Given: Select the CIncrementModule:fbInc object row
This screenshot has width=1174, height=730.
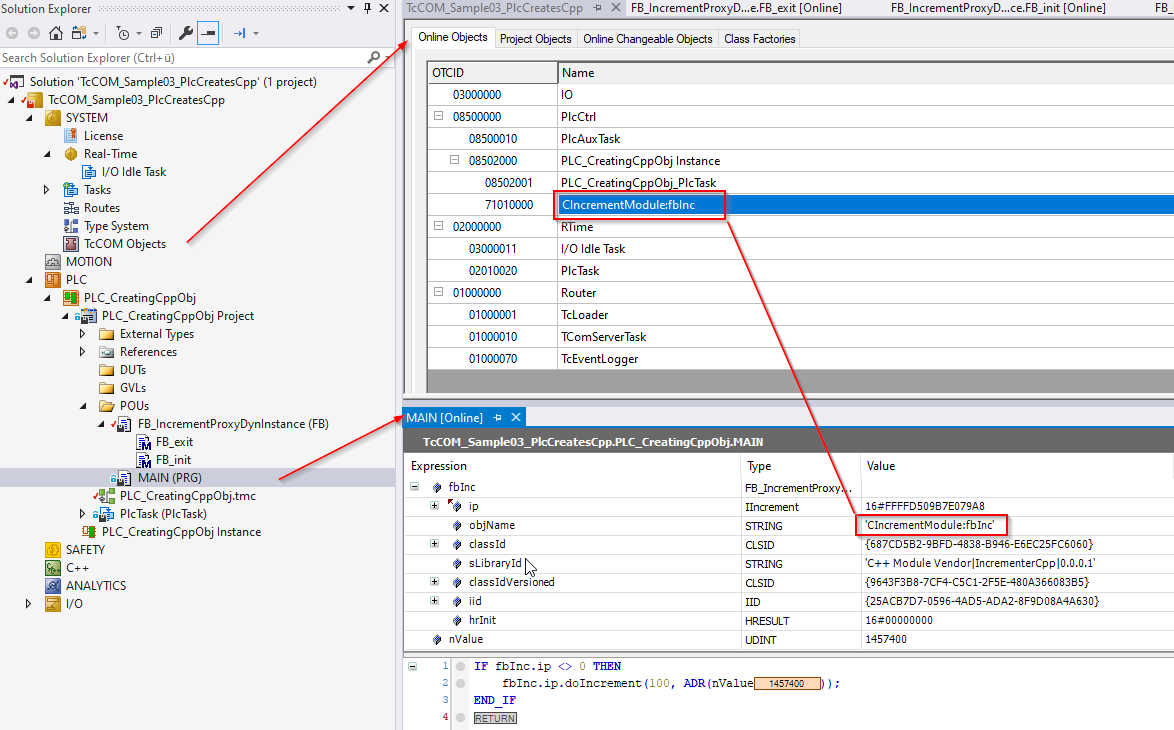Looking at the screenshot, I should (801, 204).
